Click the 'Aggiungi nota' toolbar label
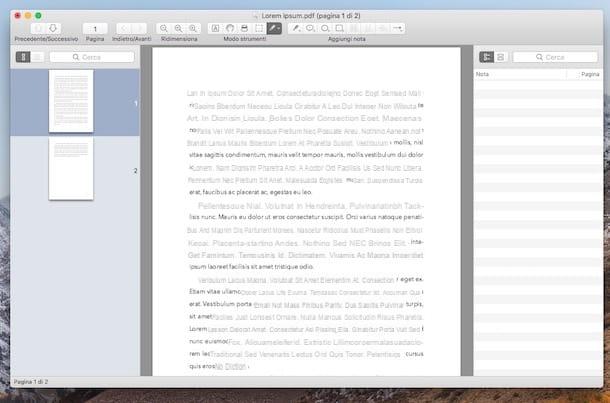This screenshot has height=403, width=610. coord(347,39)
